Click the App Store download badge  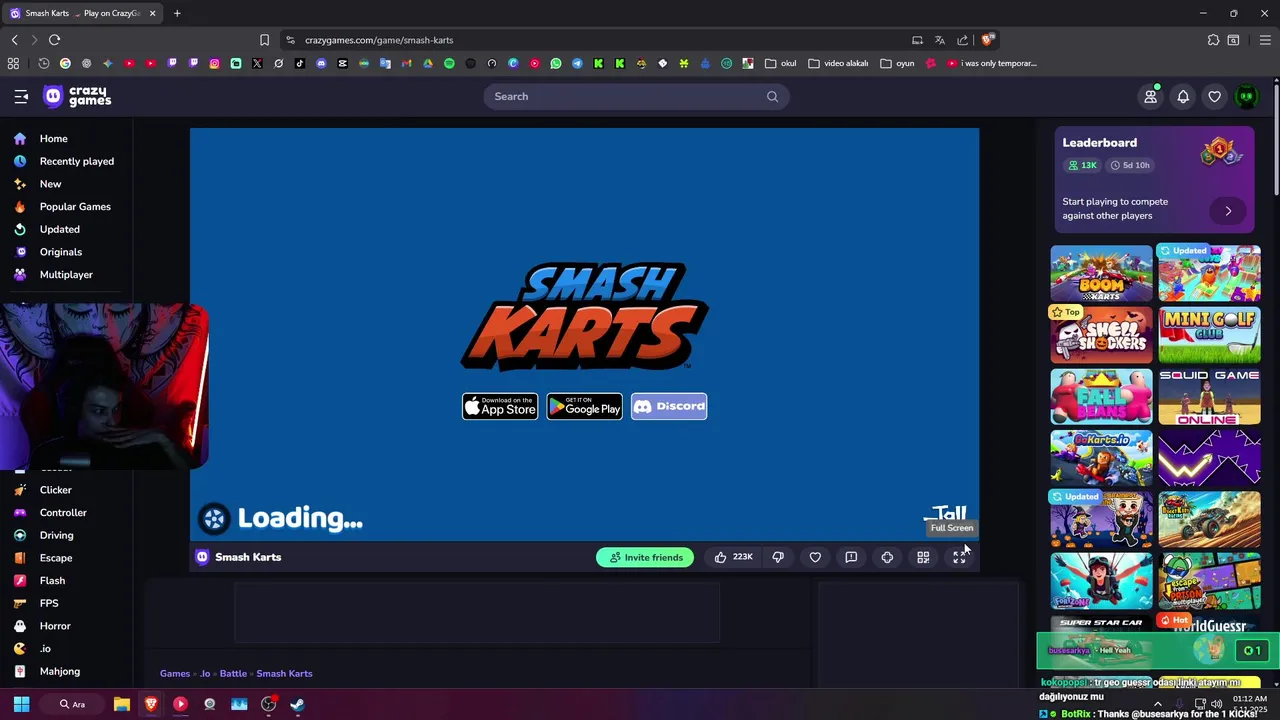[500, 406]
